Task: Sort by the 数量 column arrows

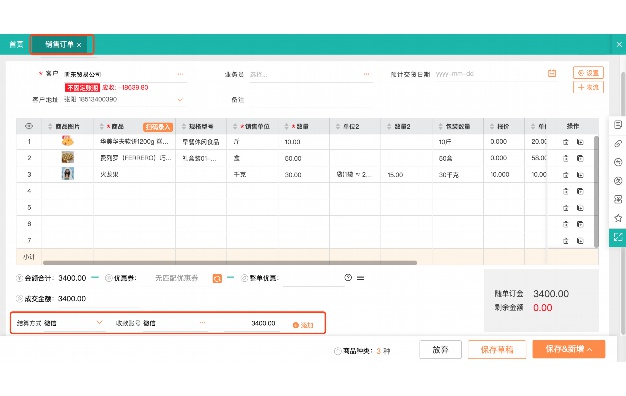Action: pos(286,127)
